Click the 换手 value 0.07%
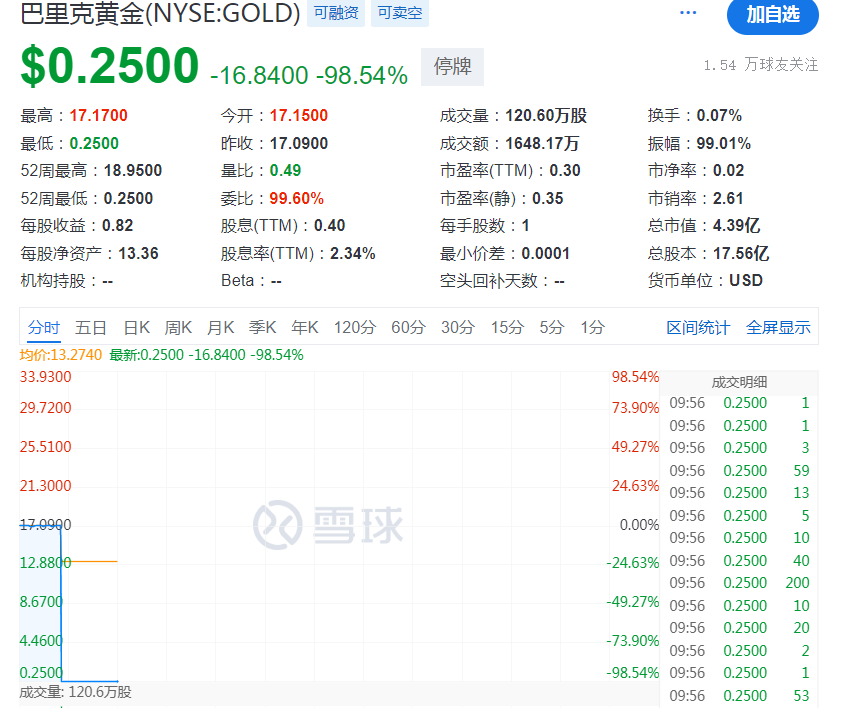The image size is (850, 708). pyautogui.click(x=719, y=115)
